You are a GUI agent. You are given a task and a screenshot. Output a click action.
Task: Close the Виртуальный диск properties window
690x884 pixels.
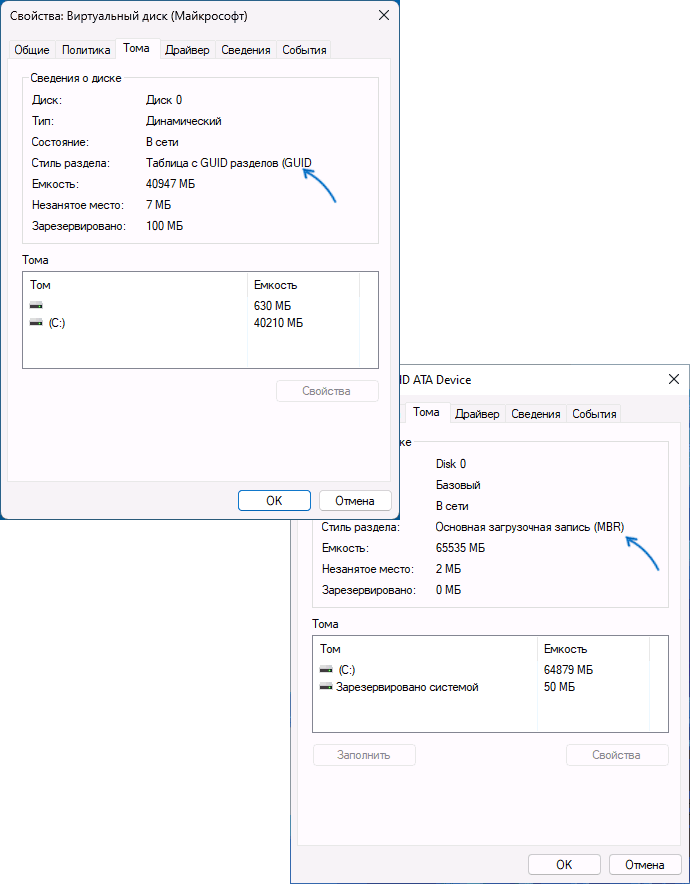(384, 16)
